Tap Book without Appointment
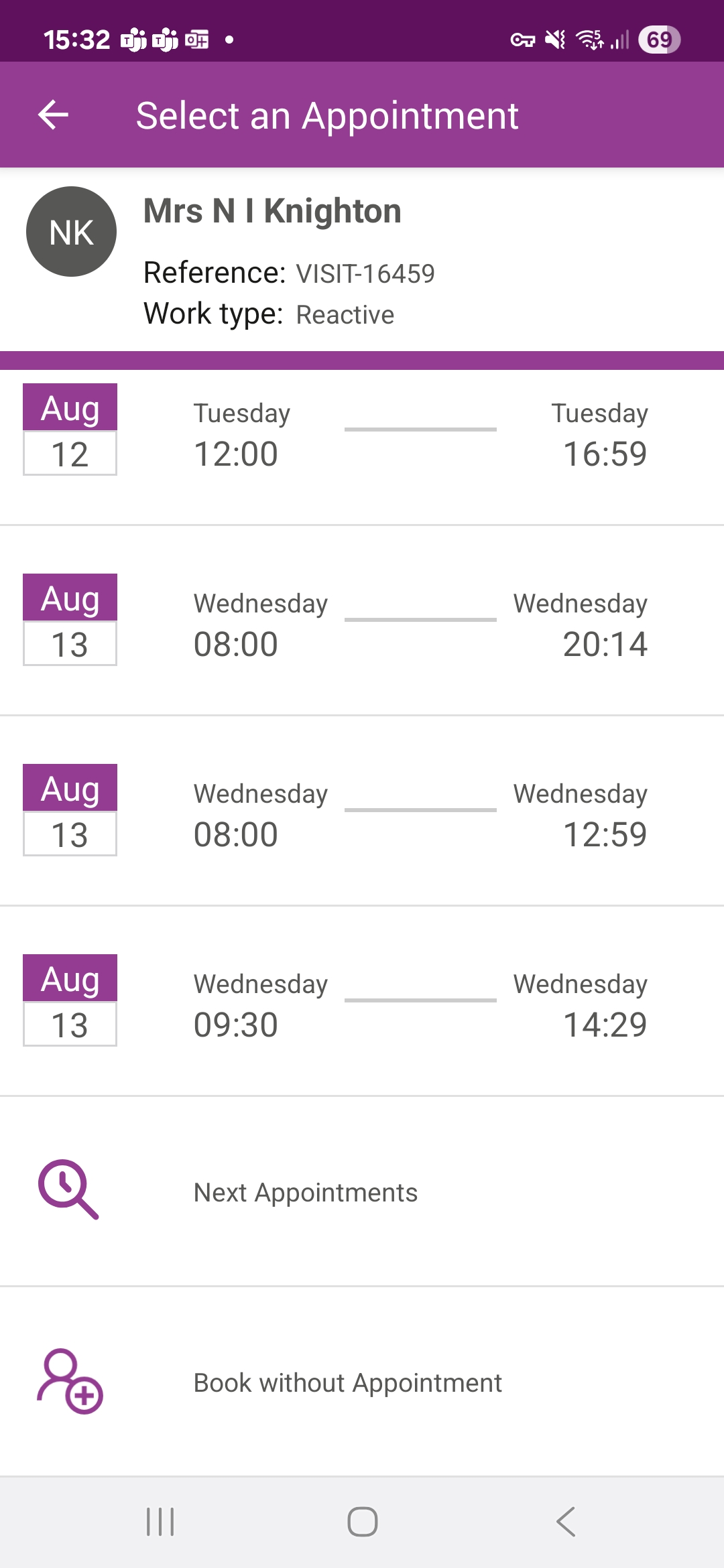The image size is (724, 1568). 347,1383
